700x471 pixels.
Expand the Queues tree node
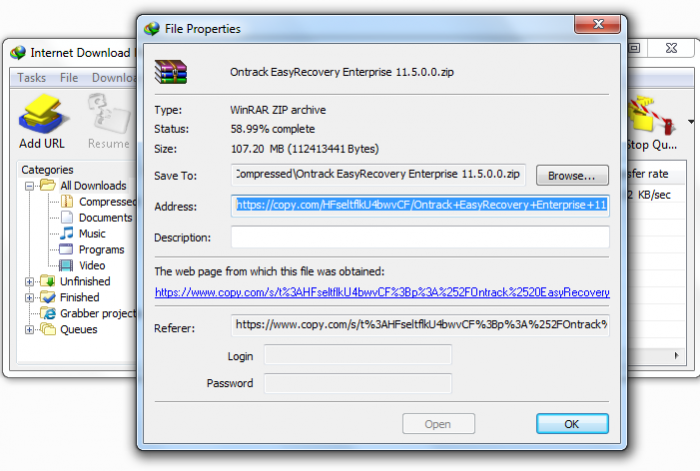pos(29,330)
